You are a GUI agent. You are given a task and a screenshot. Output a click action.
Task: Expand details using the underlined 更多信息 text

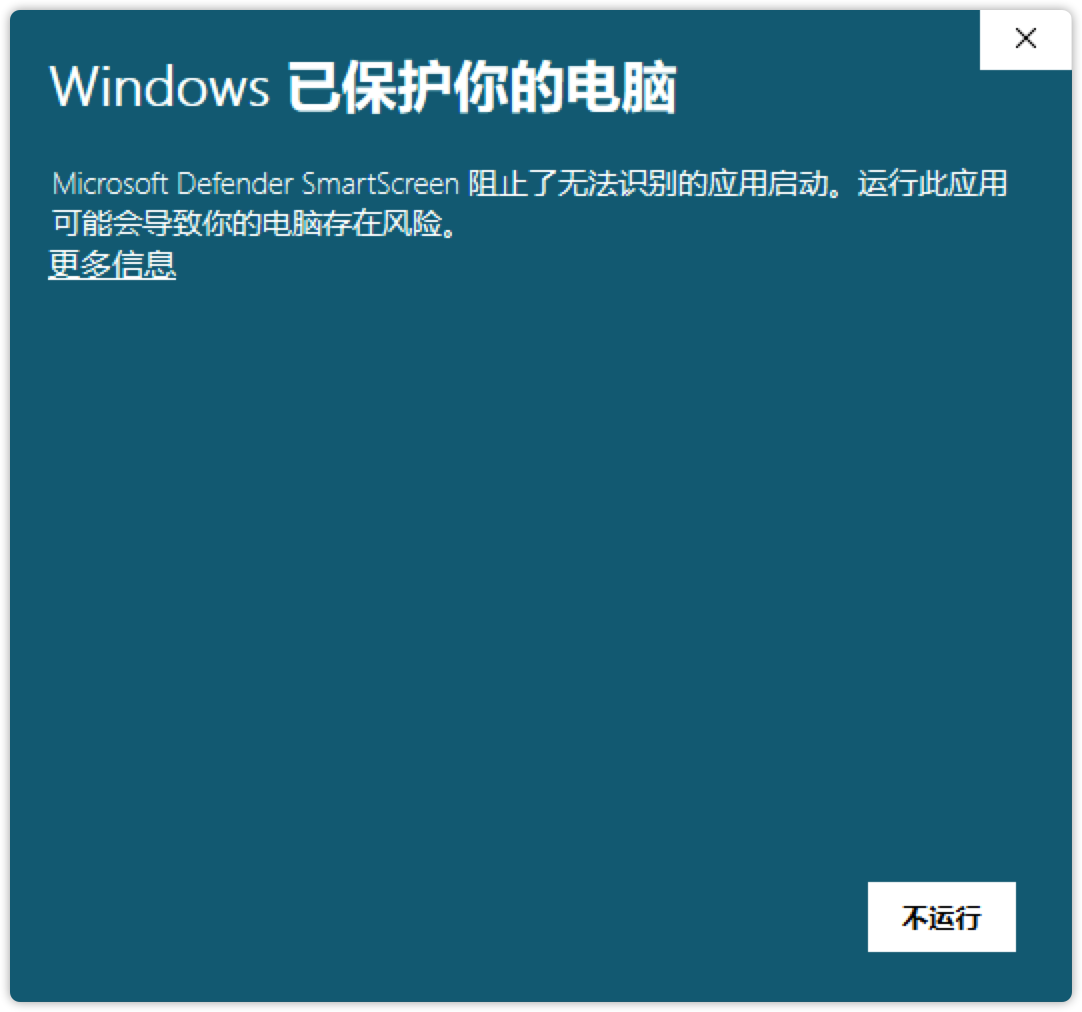112,264
